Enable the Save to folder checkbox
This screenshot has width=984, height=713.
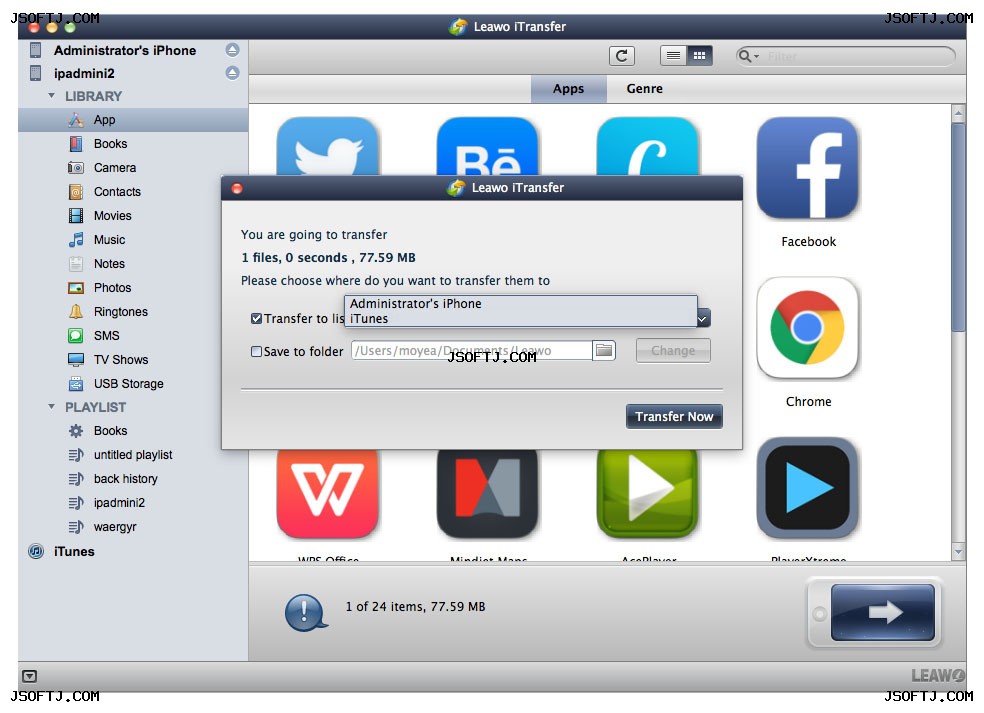click(256, 352)
